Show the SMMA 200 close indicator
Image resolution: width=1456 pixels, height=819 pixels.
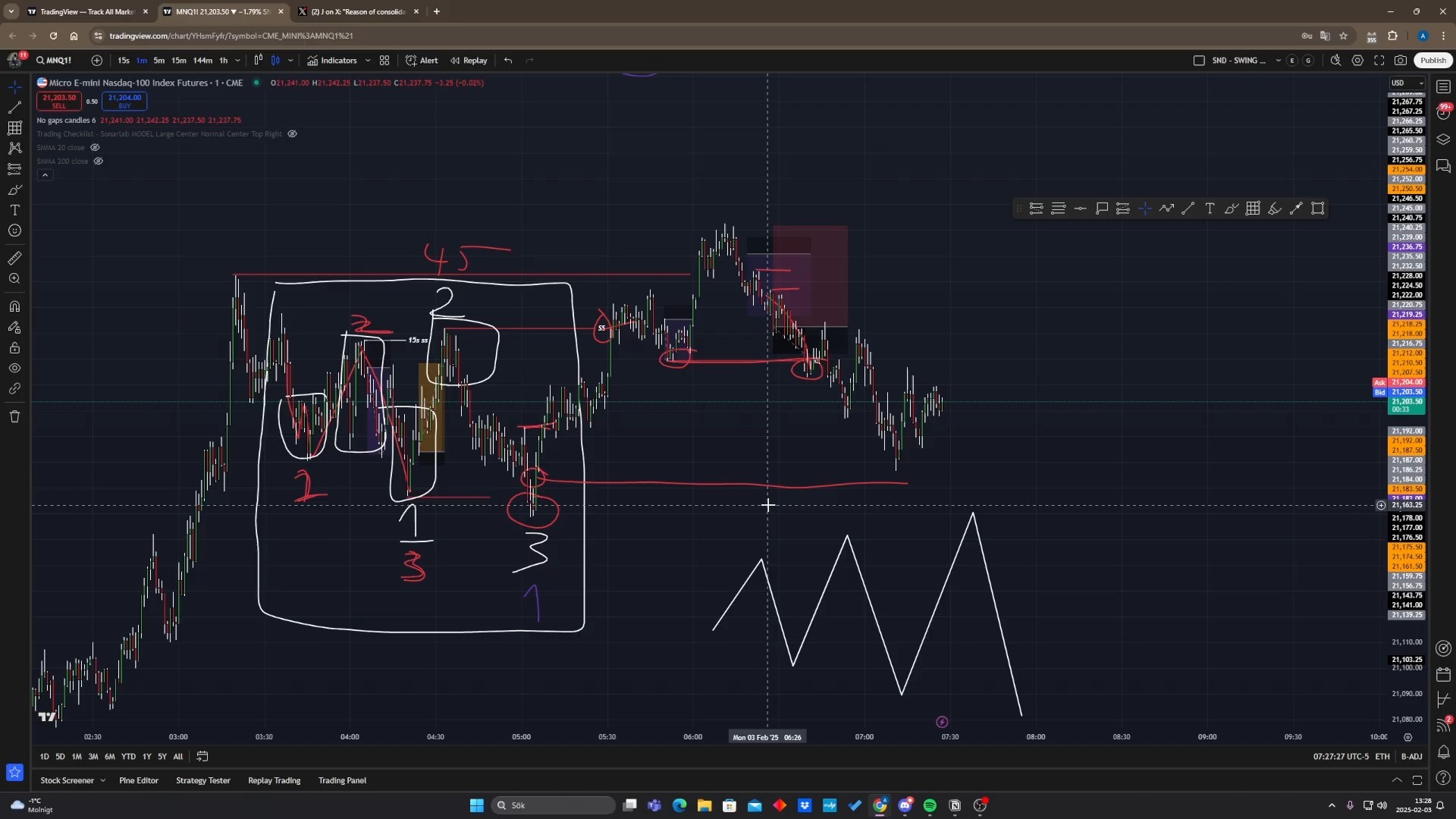[x=98, y=162]
